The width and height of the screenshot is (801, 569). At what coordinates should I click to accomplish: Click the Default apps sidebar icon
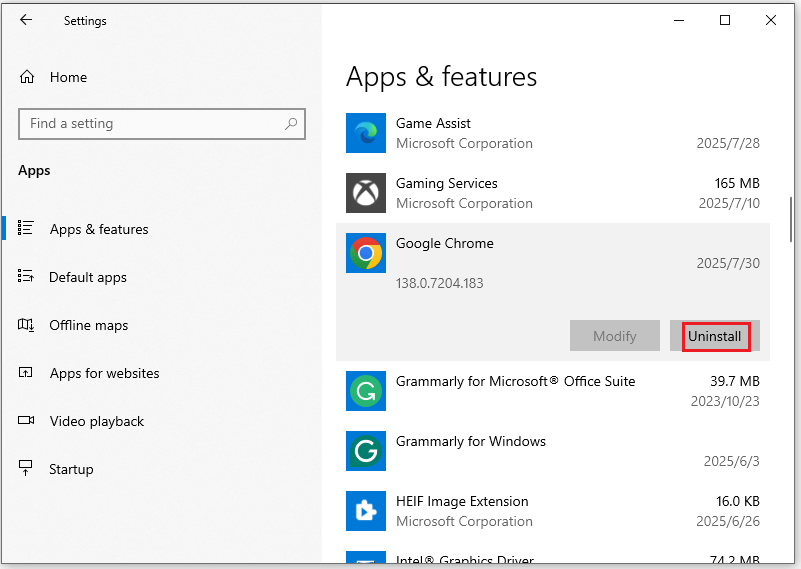26,276
